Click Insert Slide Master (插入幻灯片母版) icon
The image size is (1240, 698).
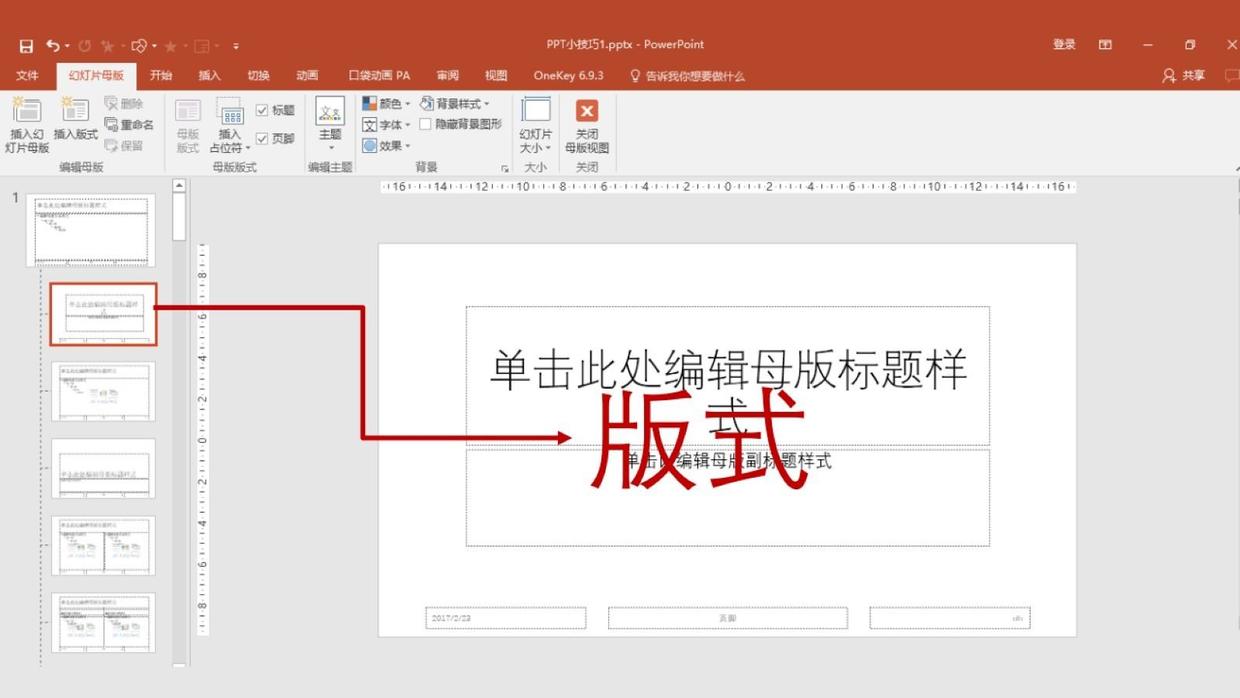[x=27, y=111]
